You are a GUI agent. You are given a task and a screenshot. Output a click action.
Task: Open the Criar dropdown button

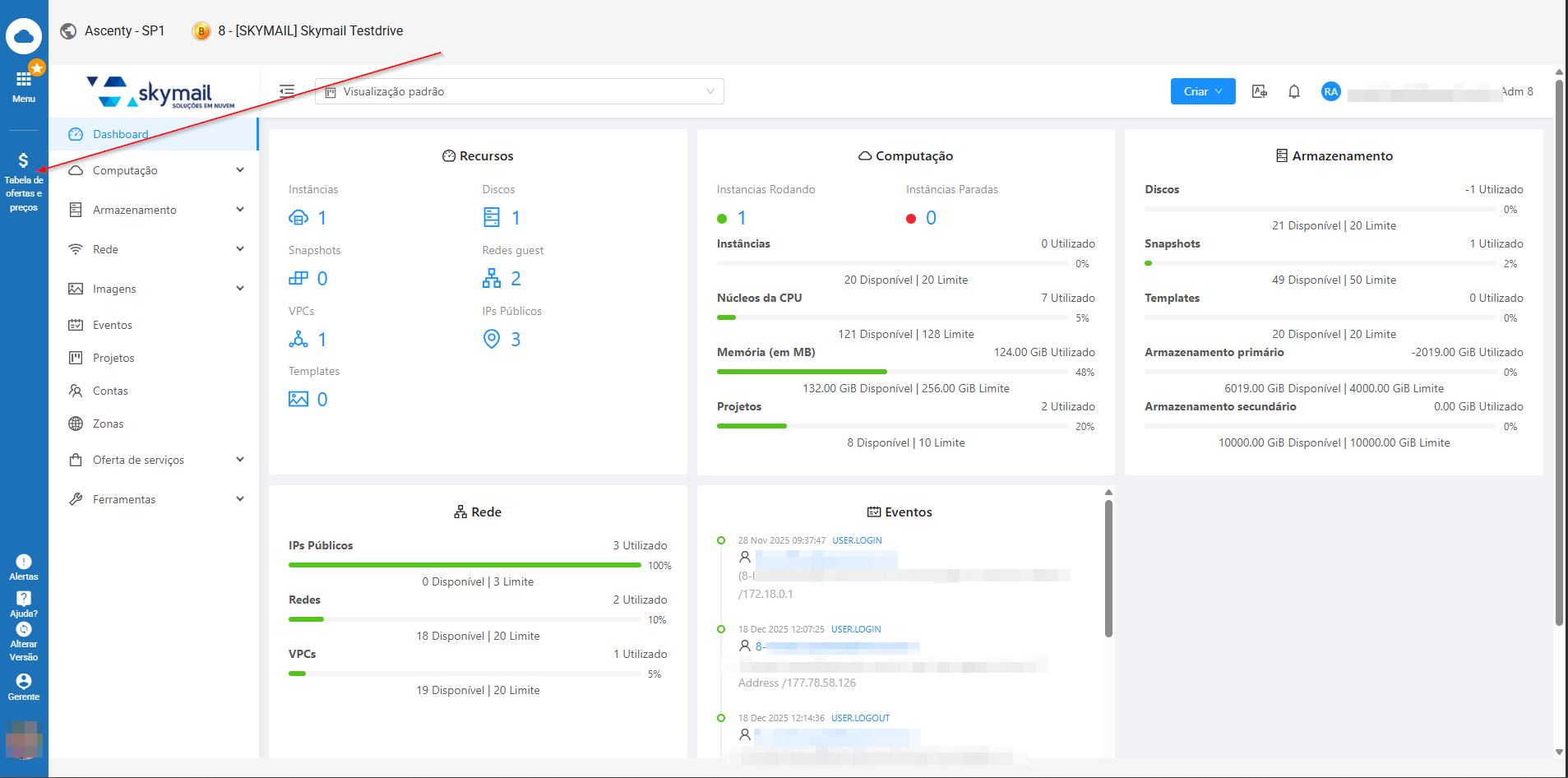tap(1202, 91)
